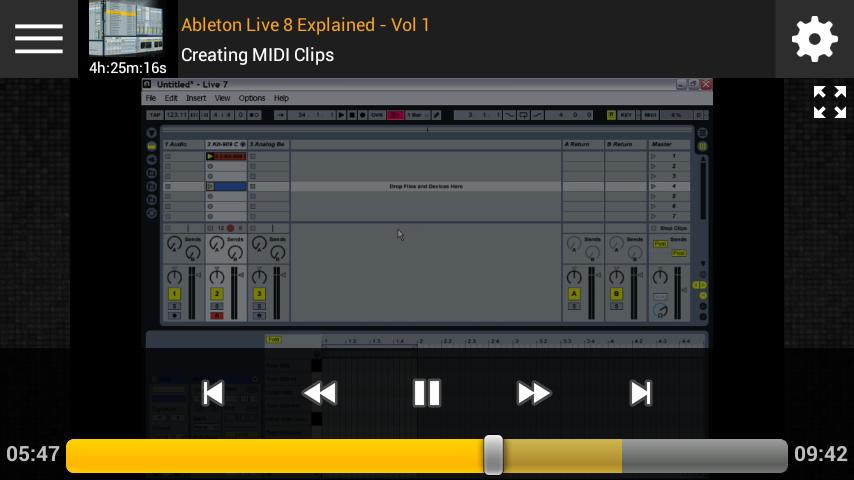
Task: Click the 09:42 total duration label
Action: 820,454
